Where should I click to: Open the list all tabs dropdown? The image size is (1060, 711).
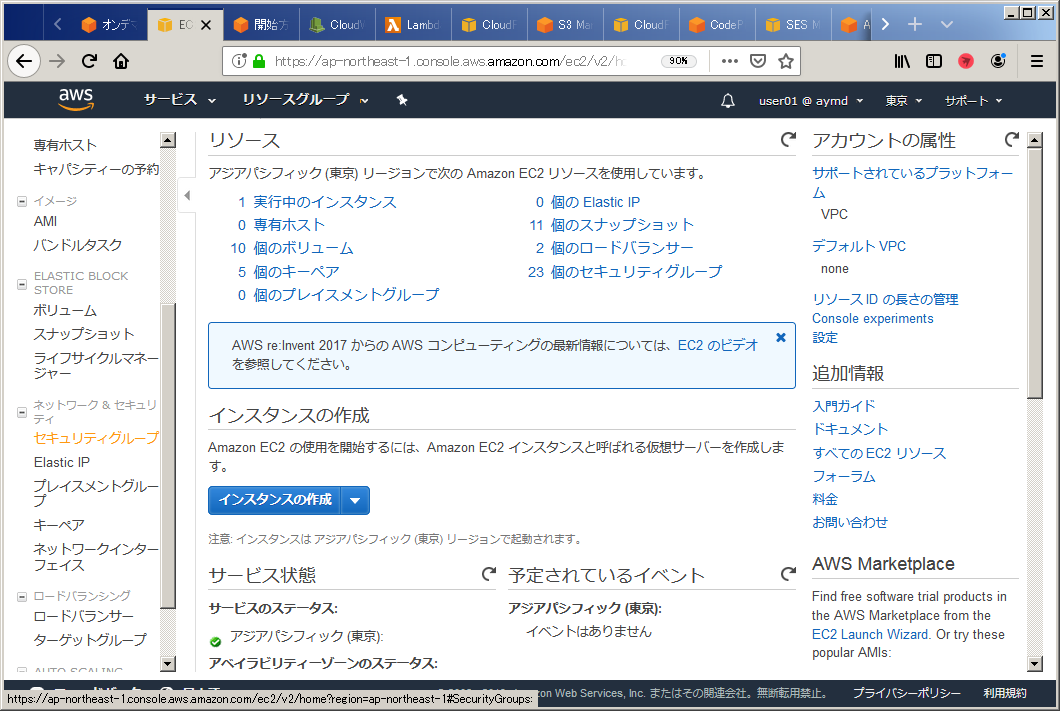click(x=946, y=24)
